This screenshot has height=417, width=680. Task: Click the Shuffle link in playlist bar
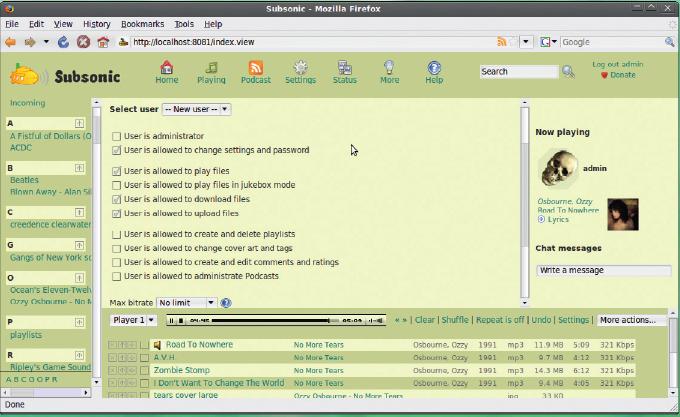tap(455, 320)
